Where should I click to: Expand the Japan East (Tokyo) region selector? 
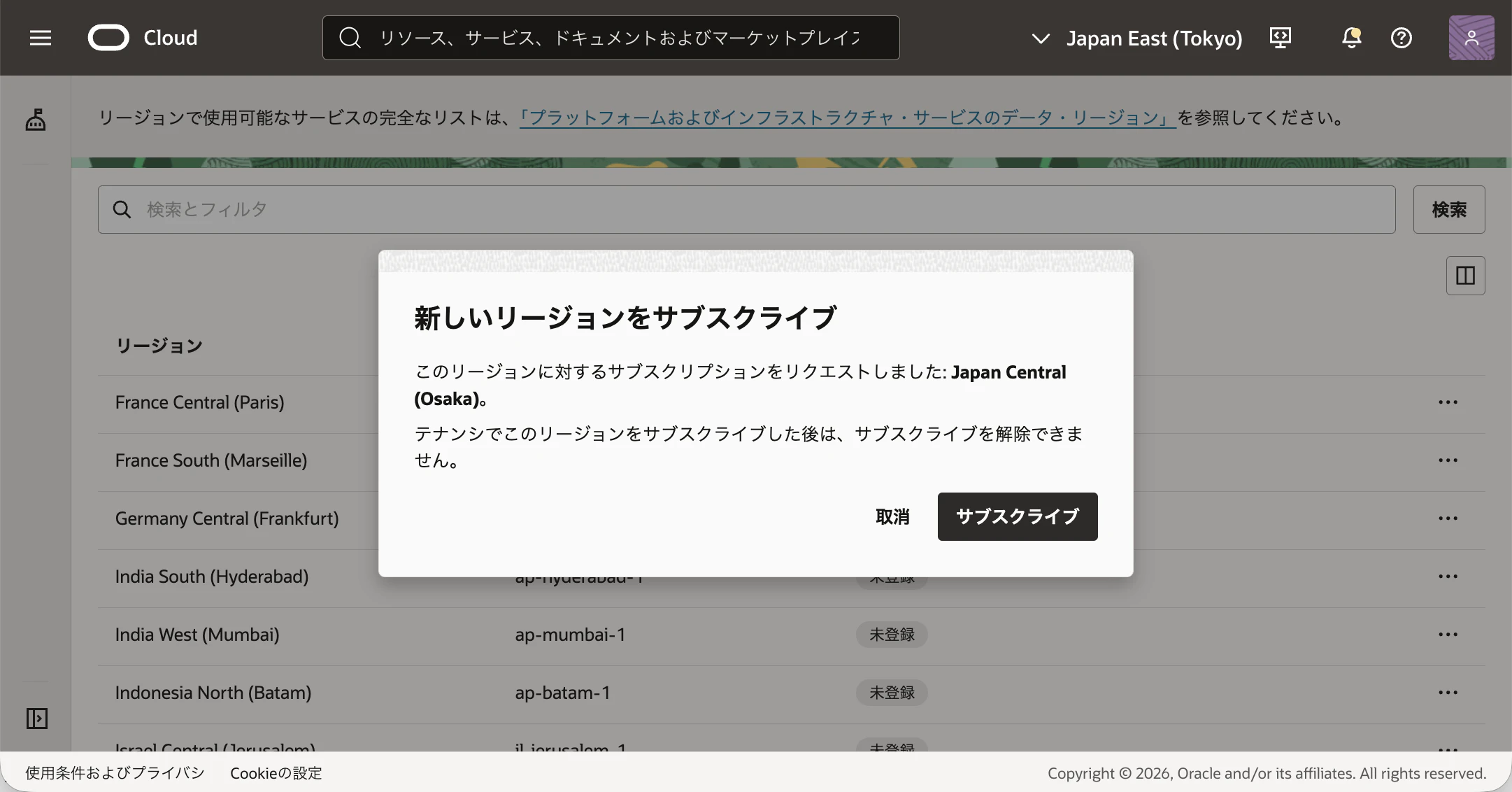pos(1137,38)
